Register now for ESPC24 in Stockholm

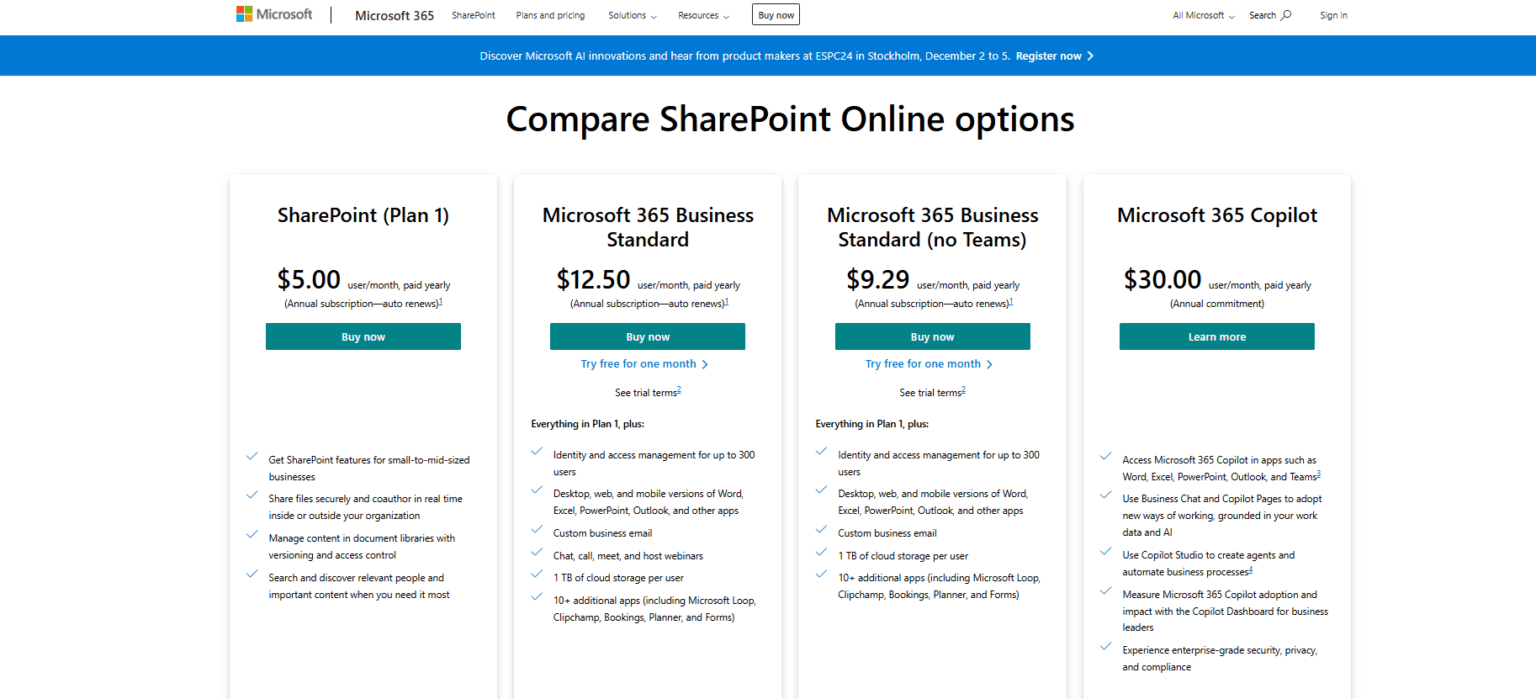click(x=1046, y=55)
